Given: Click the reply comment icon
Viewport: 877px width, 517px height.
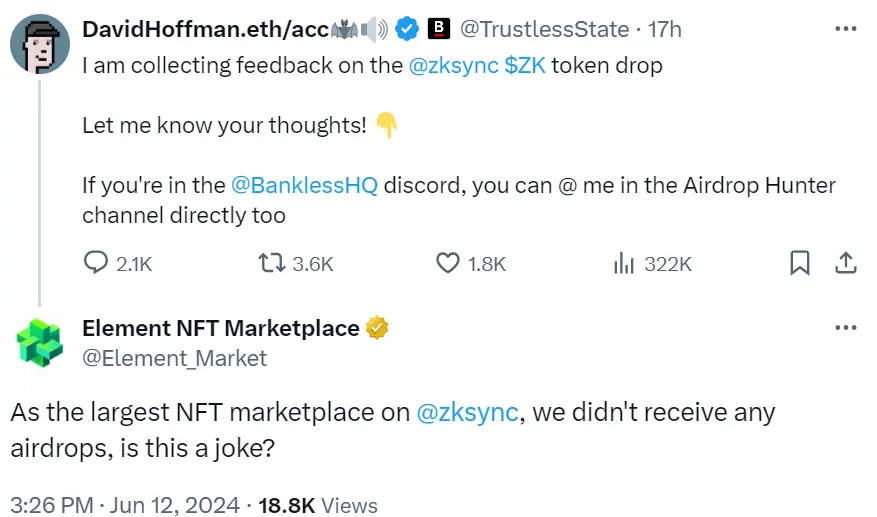Looking at the screenshot, I should (x=96, y=263).
